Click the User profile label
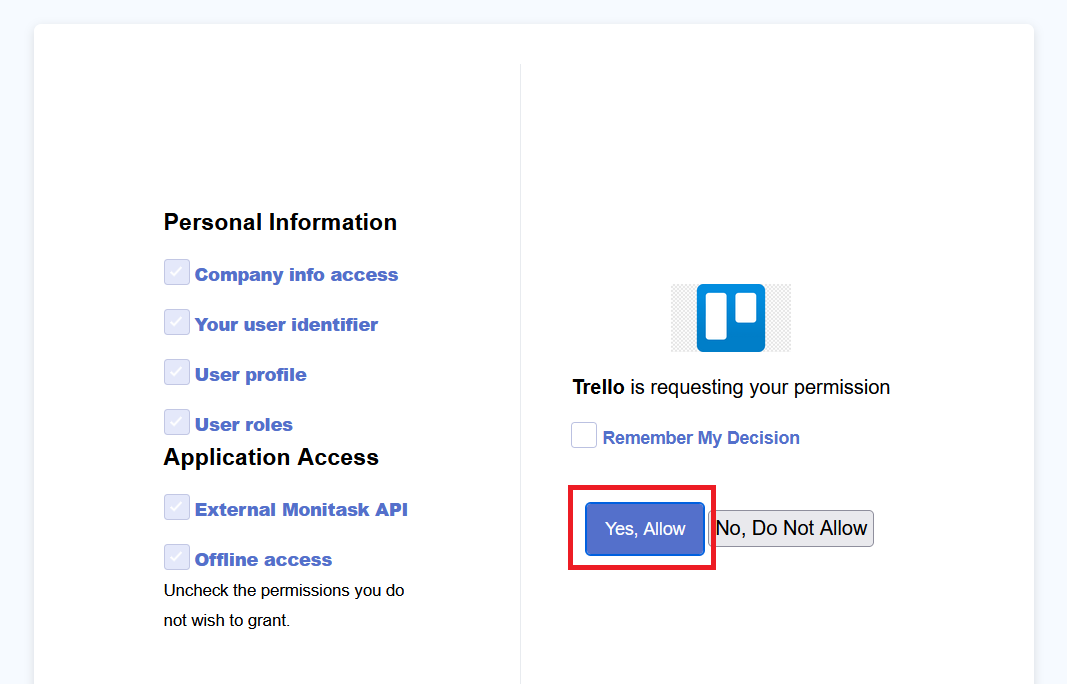 pyautogui.click(x=250, y=374)
